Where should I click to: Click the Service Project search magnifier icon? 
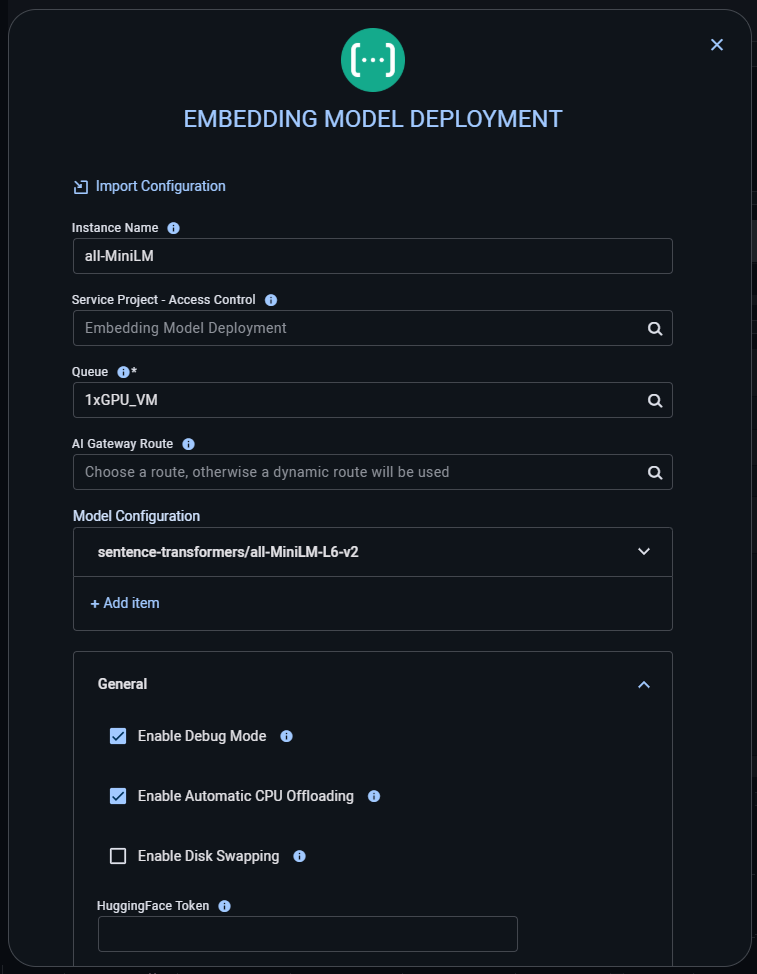pyautogui.click(x=654, y=328)
